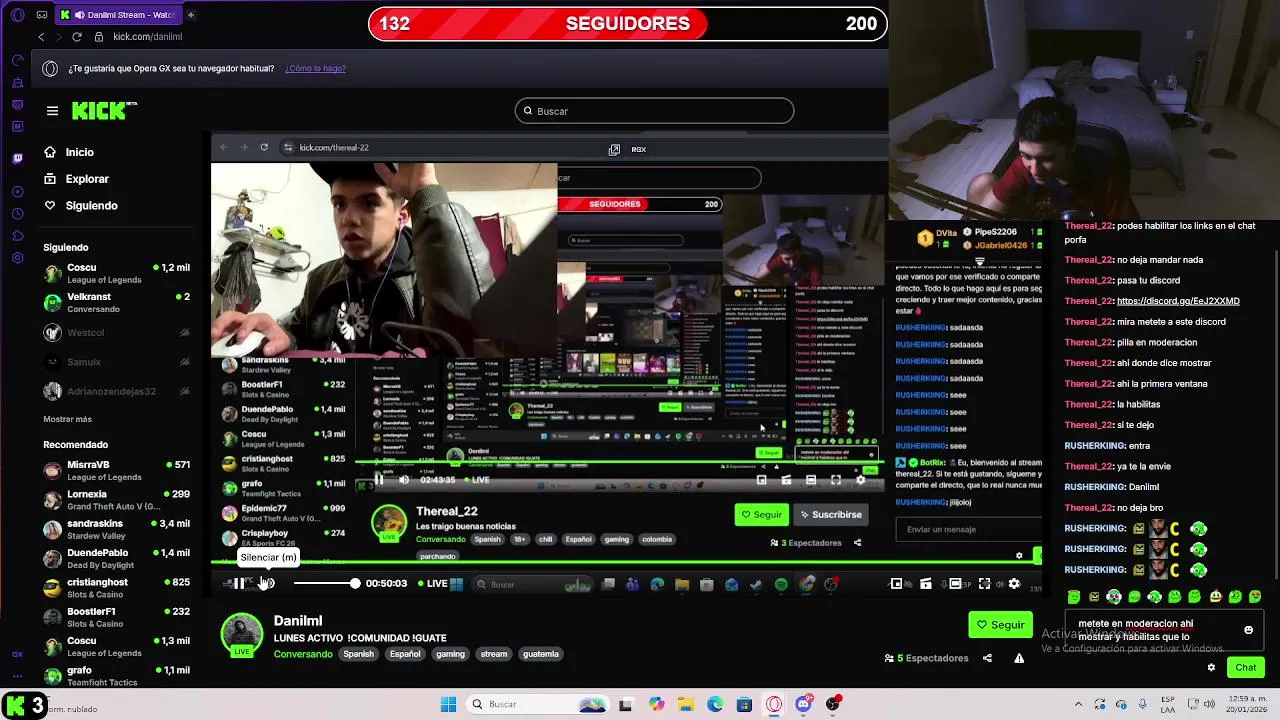Open Extensions cube icon in the Opera sidebar
This screenshot has width=1280, height=720.
click(17, 236)
